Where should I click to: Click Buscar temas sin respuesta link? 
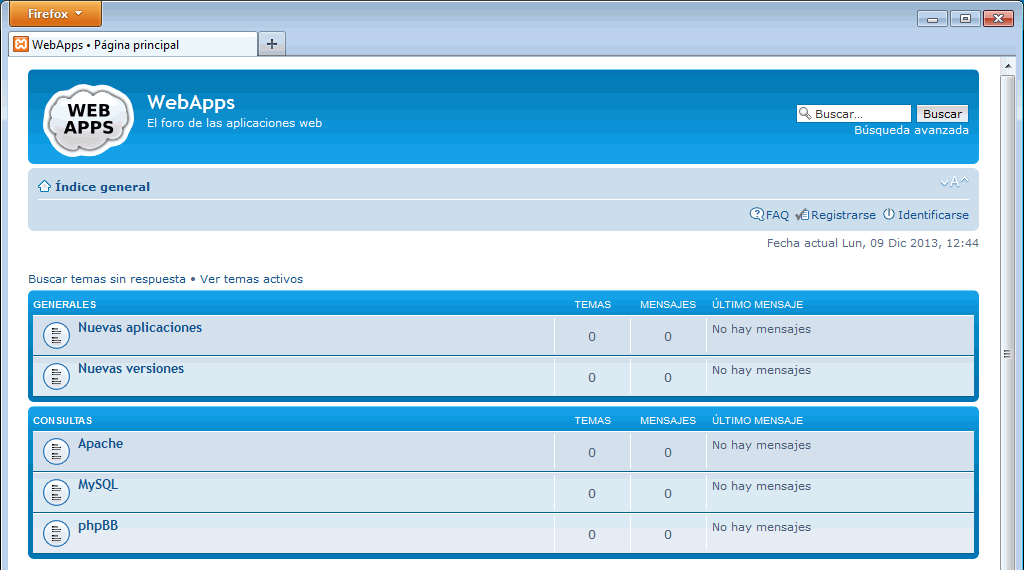point(107,279)
